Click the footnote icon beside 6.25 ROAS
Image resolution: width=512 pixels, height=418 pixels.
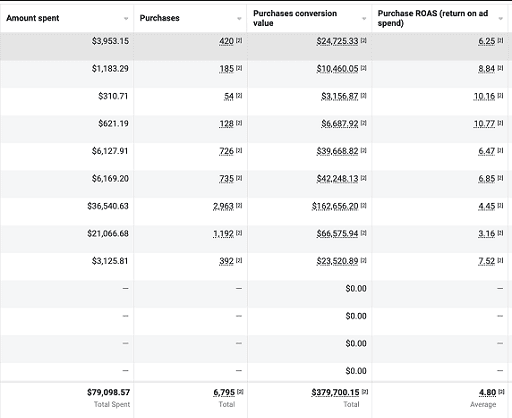500,40
